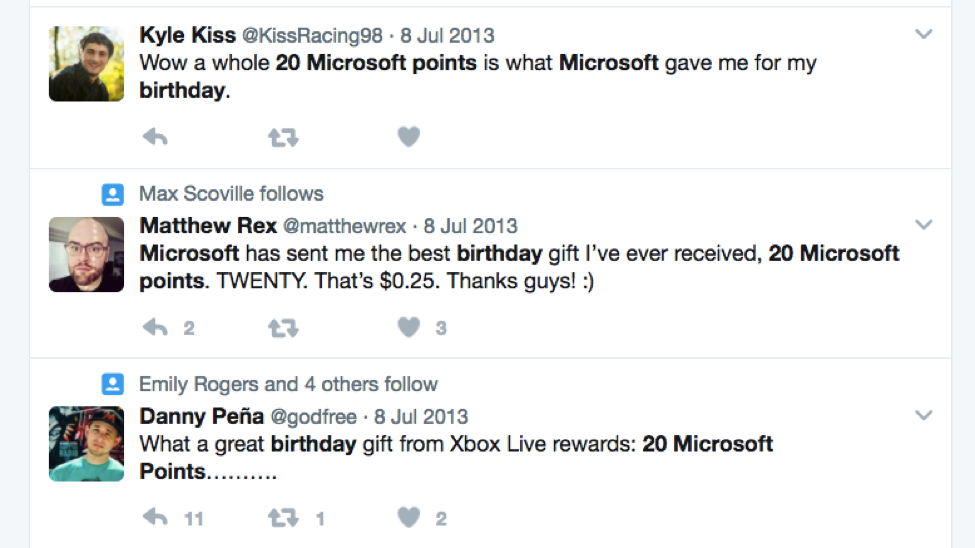Screen dimensions: 975x548
Task: Open the Max Scoville follows link
Action: point(231,193)
